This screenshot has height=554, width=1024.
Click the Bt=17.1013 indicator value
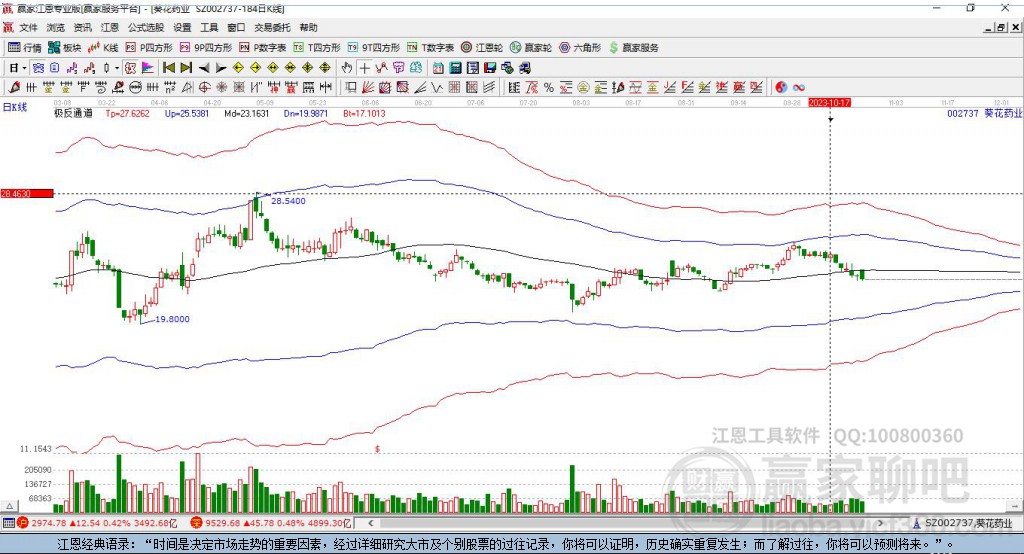click(364, 113)
